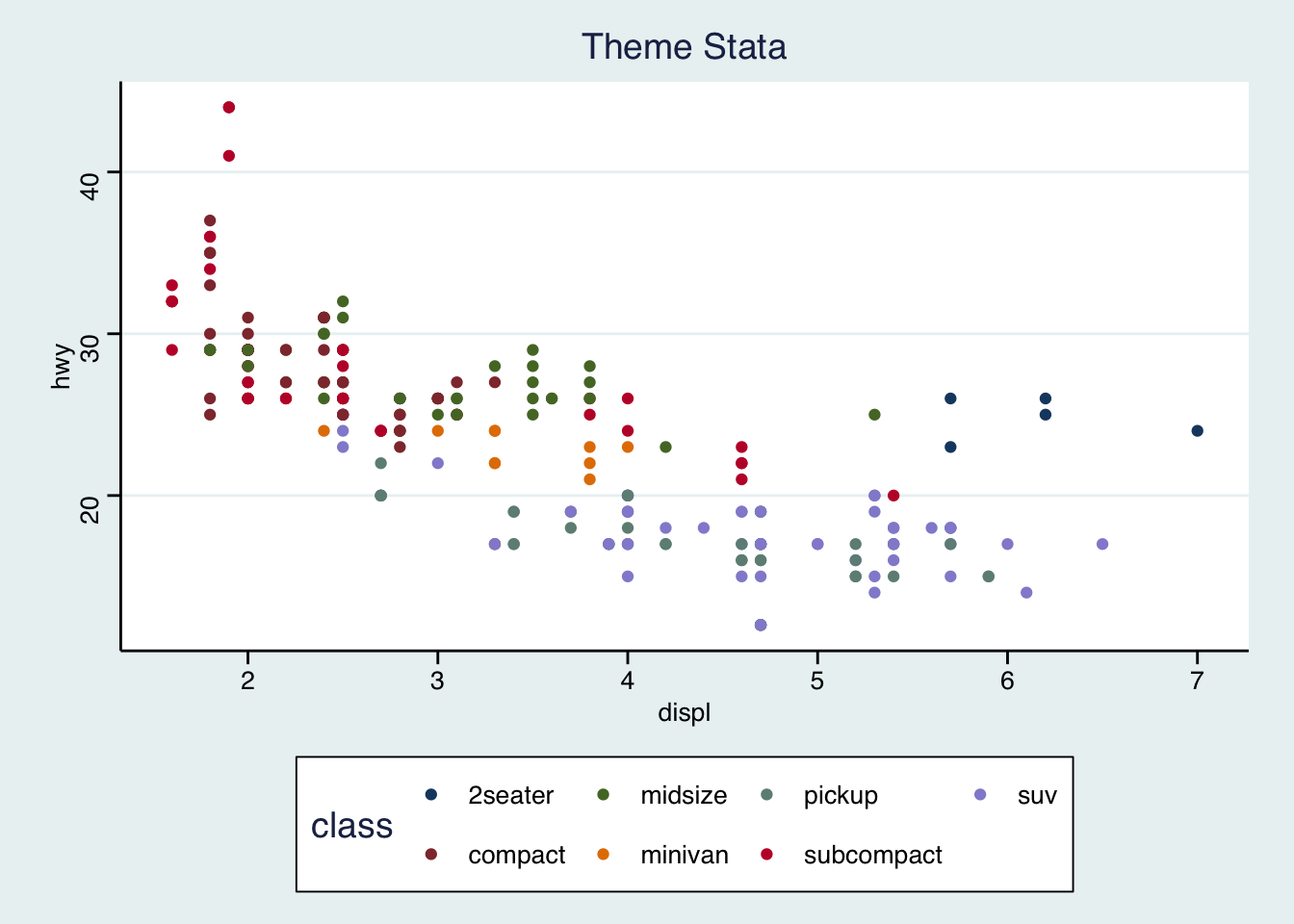
Task: Click the 'hwy' y-axis label
Action: pos(62,367)
